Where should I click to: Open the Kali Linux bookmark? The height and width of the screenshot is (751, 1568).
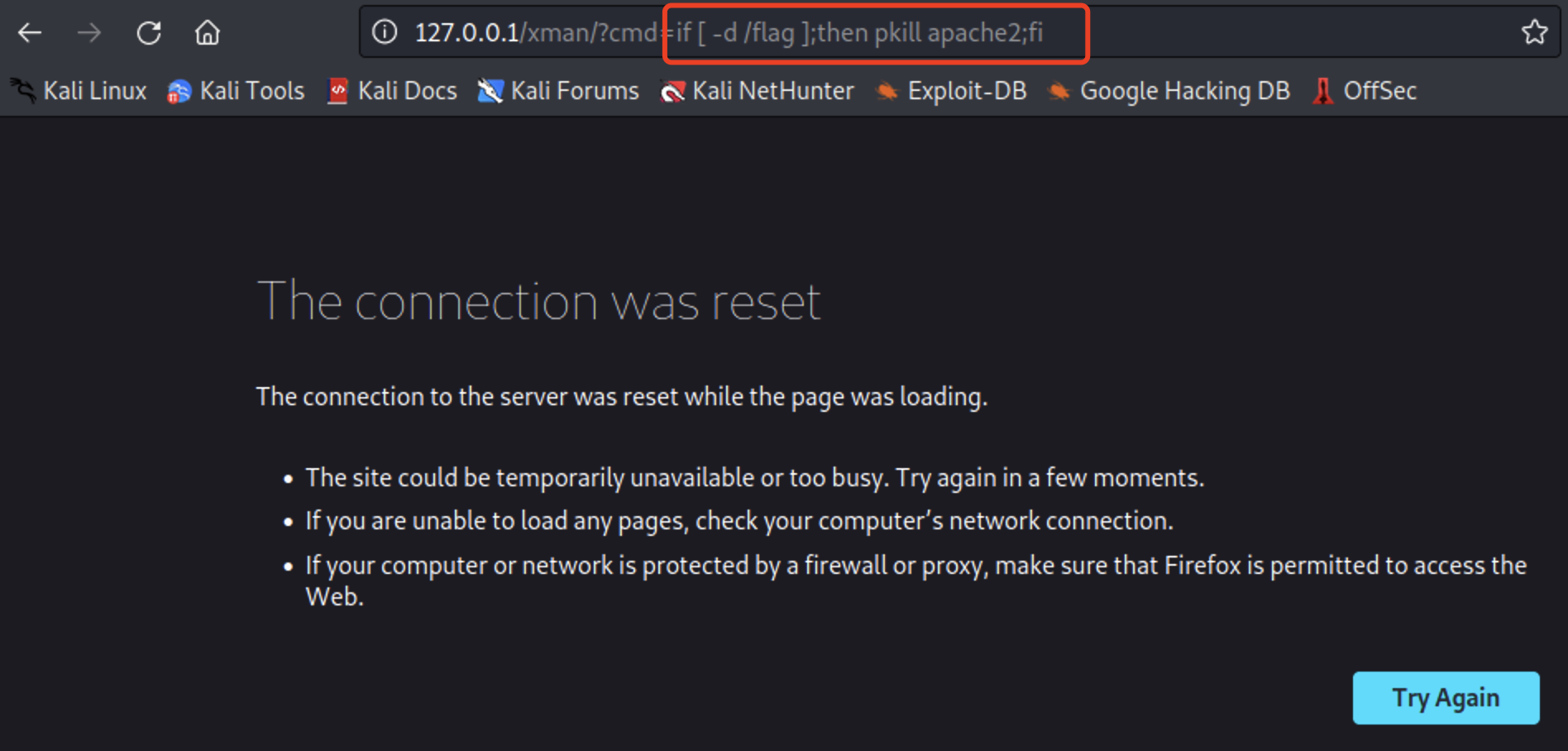[79, 91]
